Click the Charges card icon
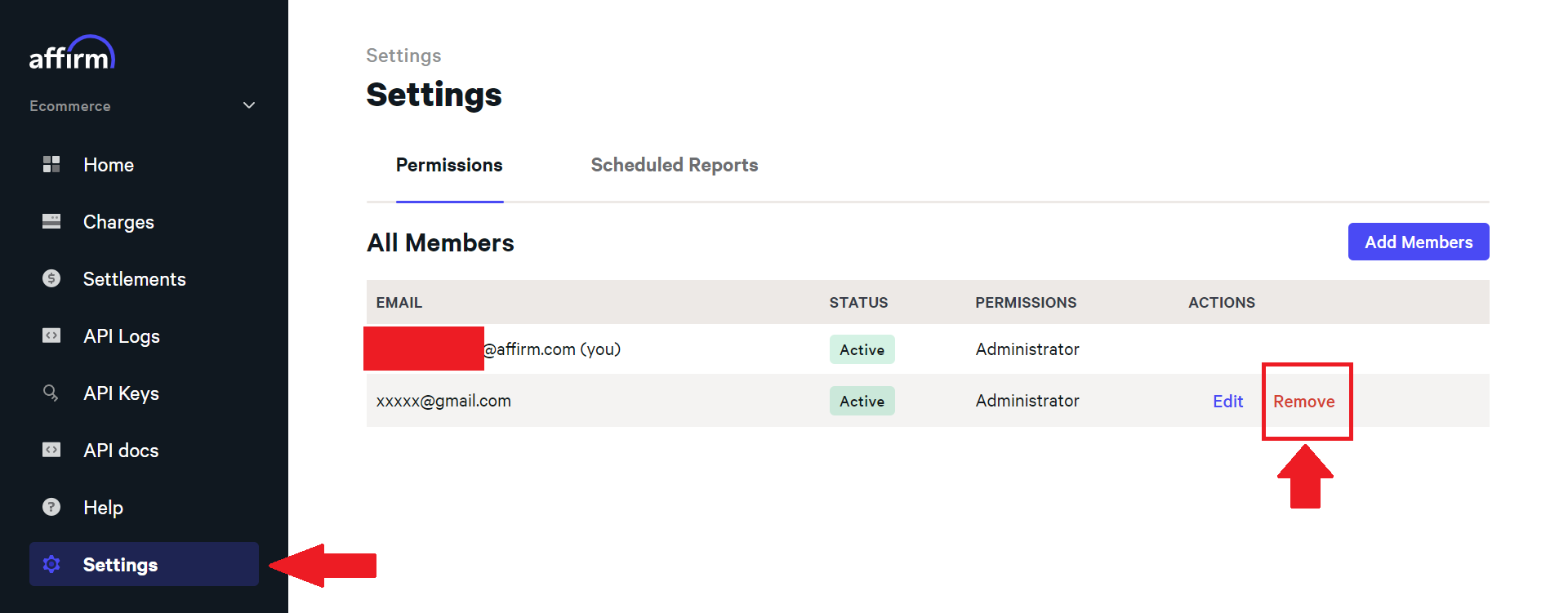1568x613 pixels. tap(51, 221)
